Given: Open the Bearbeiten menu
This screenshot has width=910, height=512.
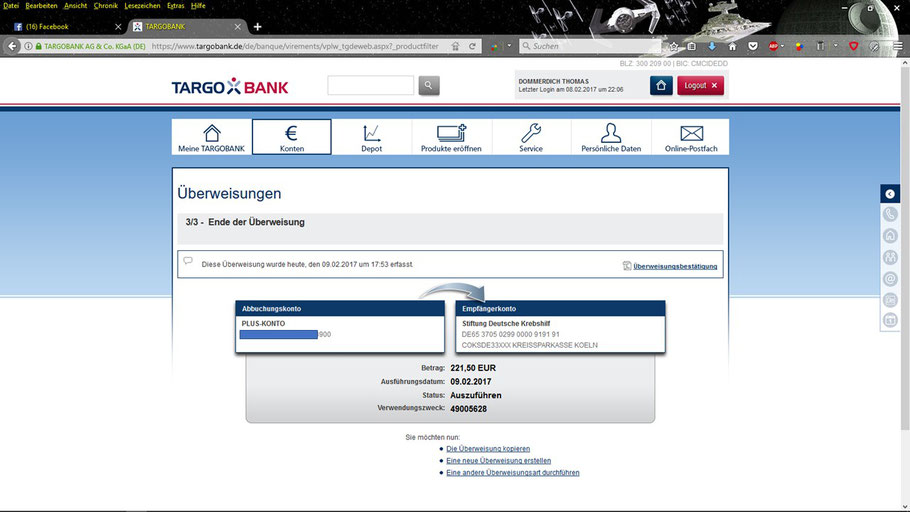Looking at the screenshot, I should [41, 6].
